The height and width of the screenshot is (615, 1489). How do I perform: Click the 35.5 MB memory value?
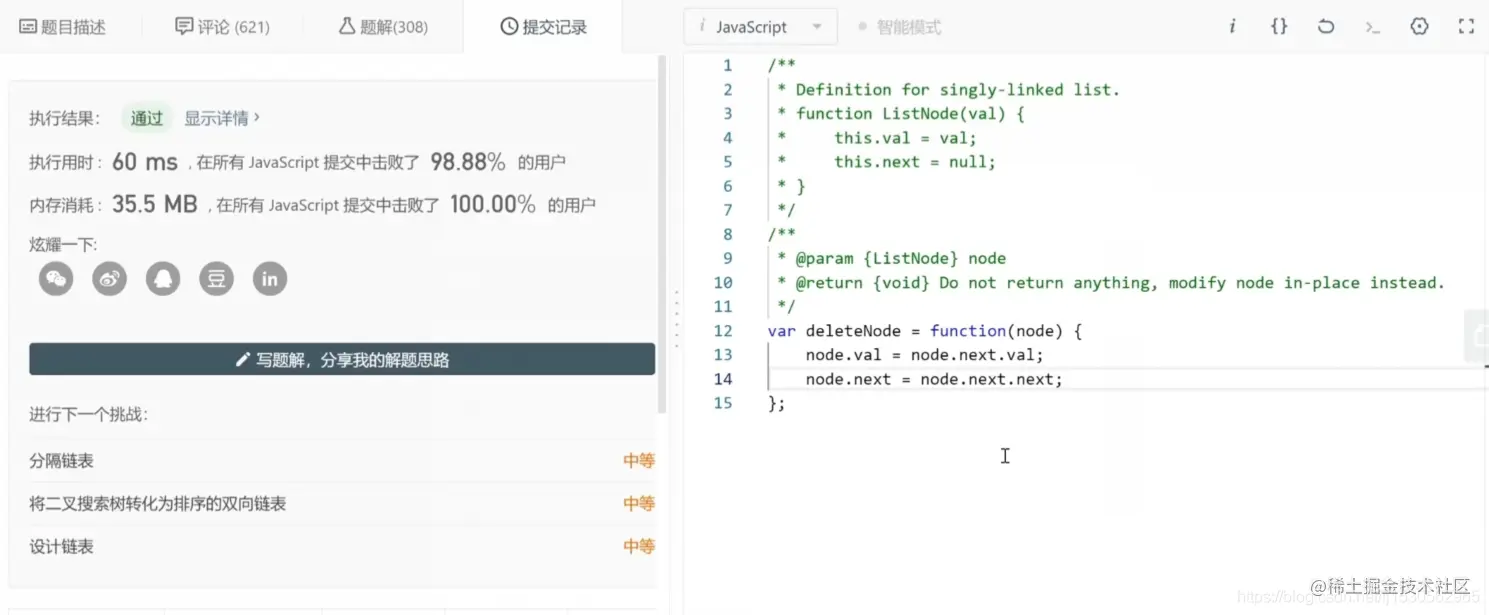point(155,205)
